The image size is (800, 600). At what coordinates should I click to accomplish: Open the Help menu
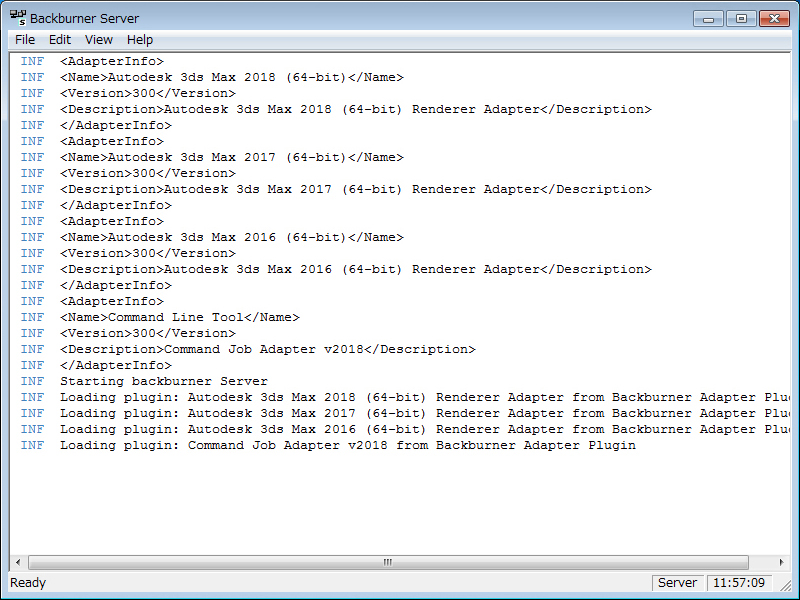(x=140, y=40)
